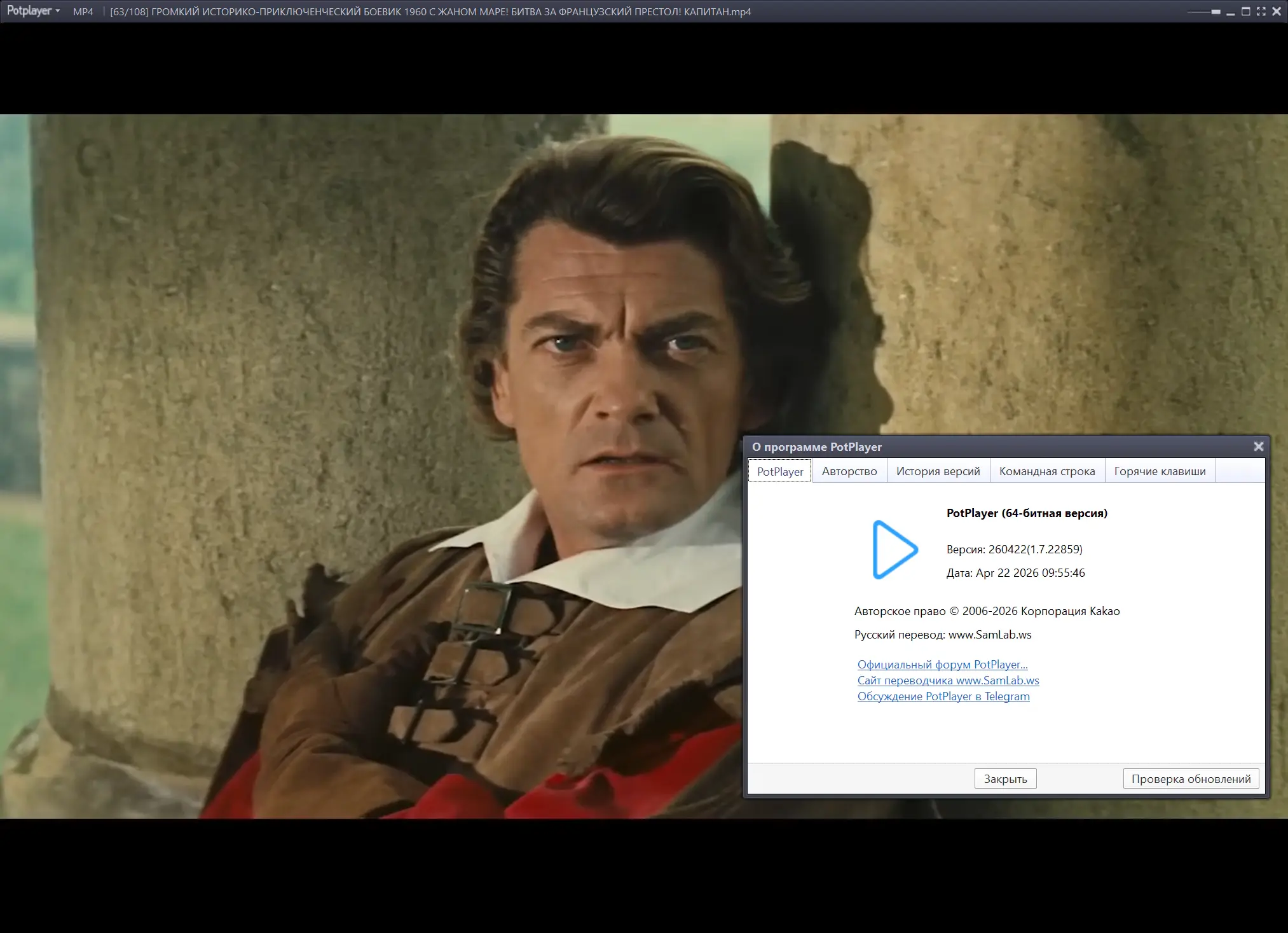
Task: Open the Официальный форум PotPlayer link
Action: [x=942, y=665]
